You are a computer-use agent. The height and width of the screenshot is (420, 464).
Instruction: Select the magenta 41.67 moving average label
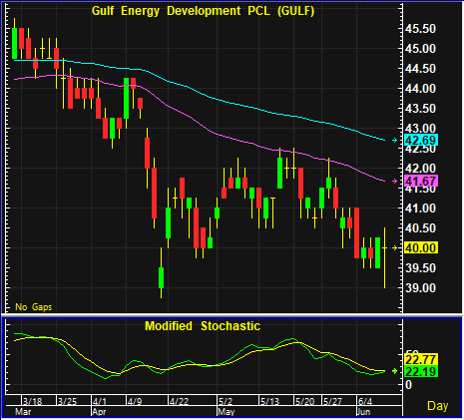pos(421,181)
